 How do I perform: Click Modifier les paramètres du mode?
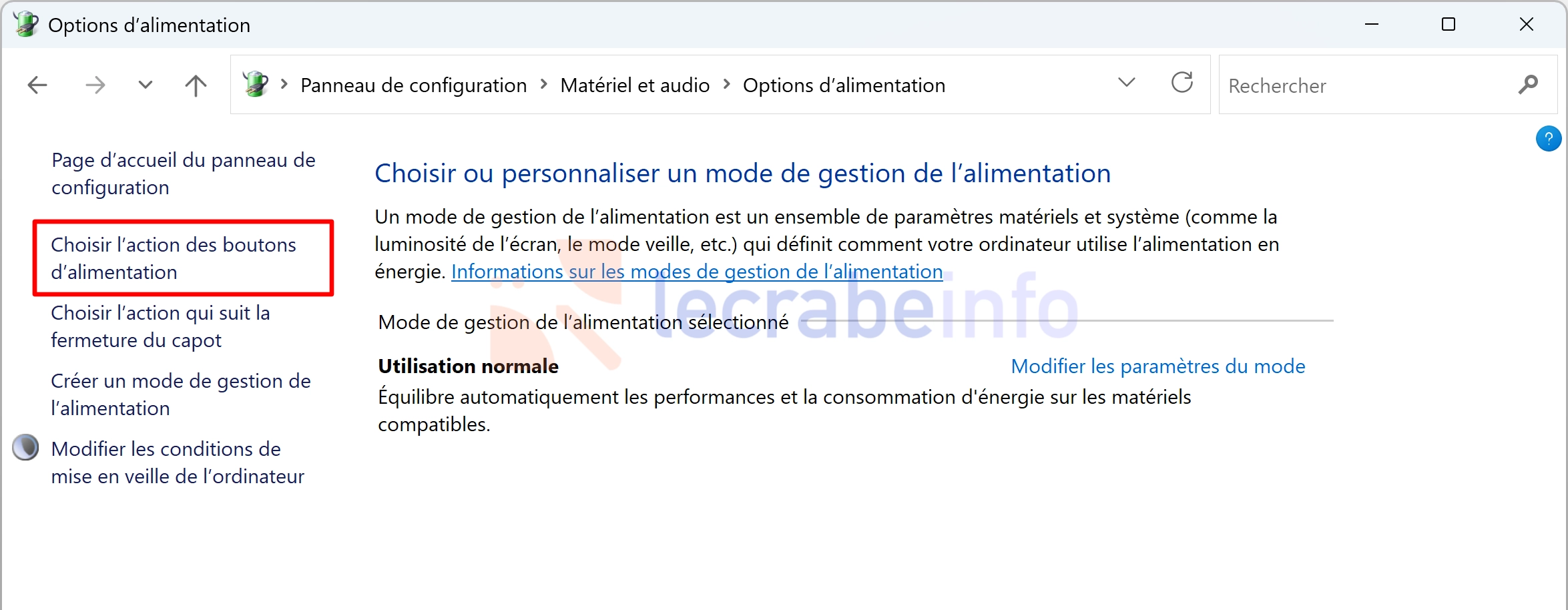pyautogui.click(x=1158, y=366)
